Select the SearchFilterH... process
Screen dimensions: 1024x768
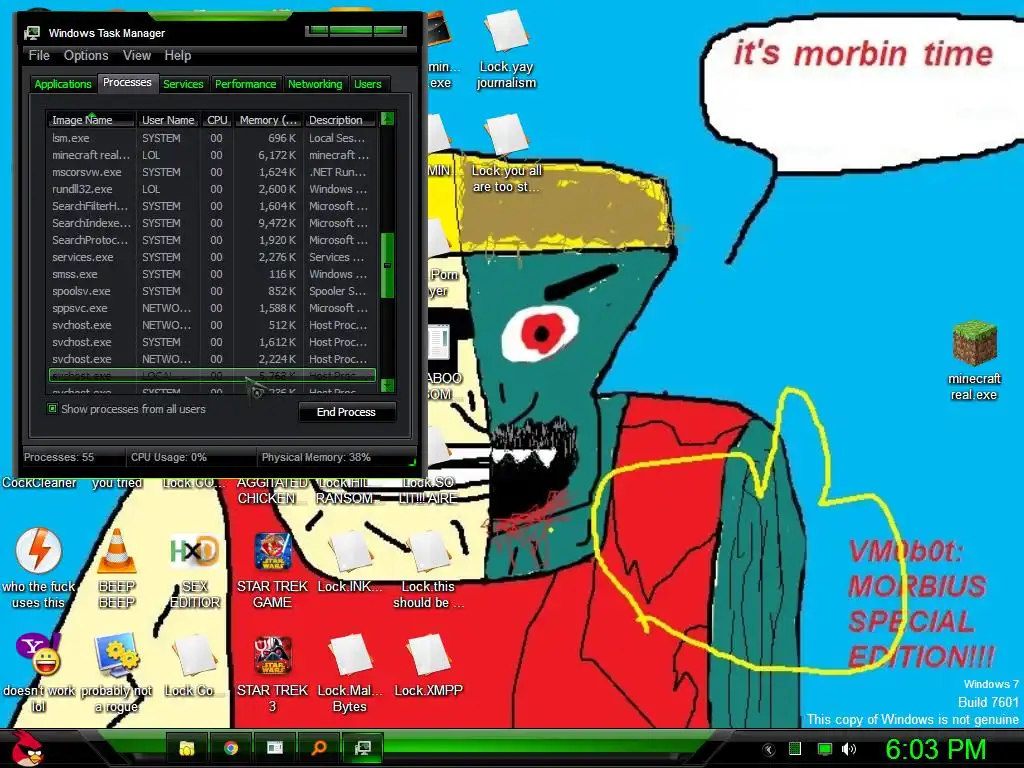(x=212, y=206)
